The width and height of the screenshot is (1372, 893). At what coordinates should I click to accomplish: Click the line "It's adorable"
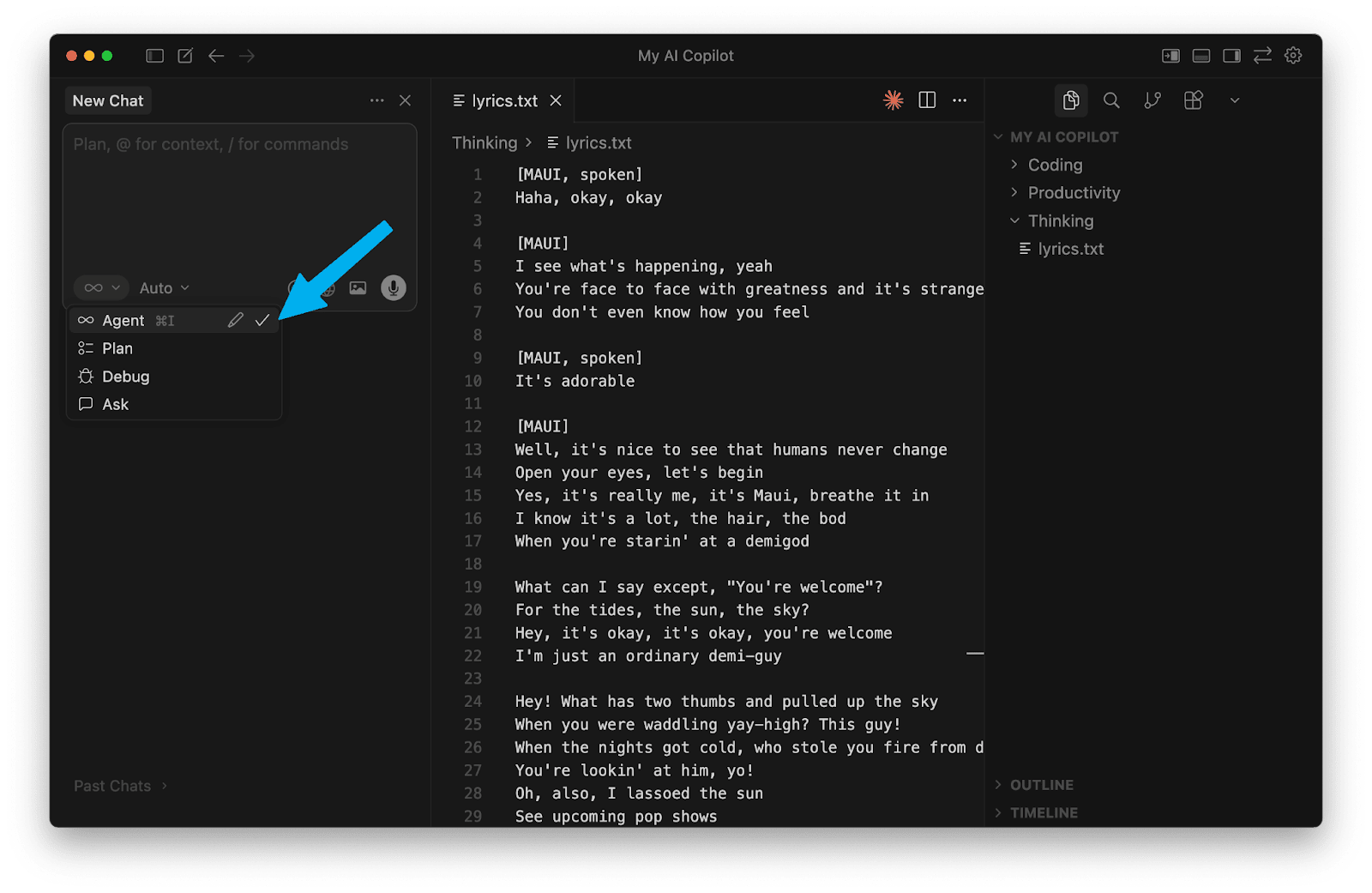coord(575,381)
